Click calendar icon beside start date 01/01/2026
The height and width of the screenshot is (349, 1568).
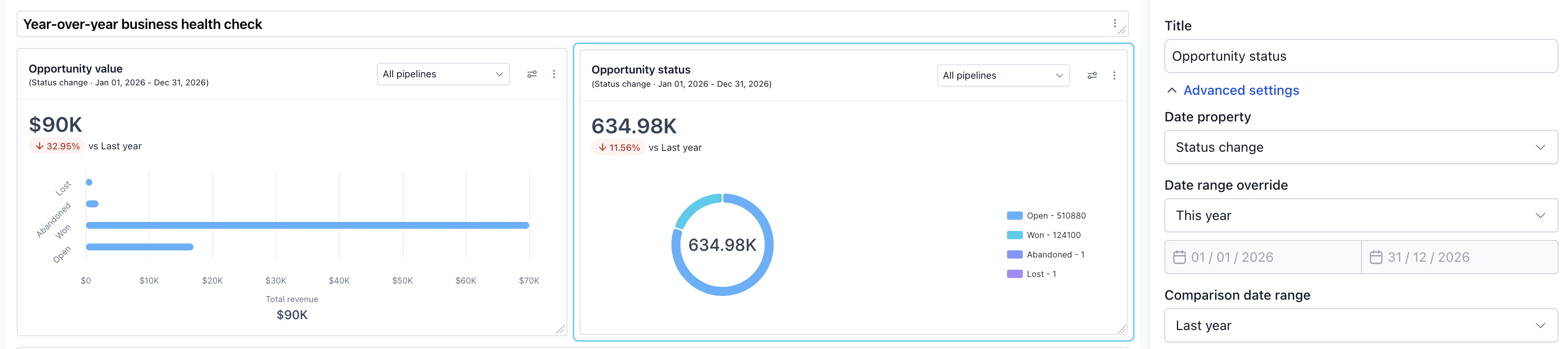pos(1179,257)
